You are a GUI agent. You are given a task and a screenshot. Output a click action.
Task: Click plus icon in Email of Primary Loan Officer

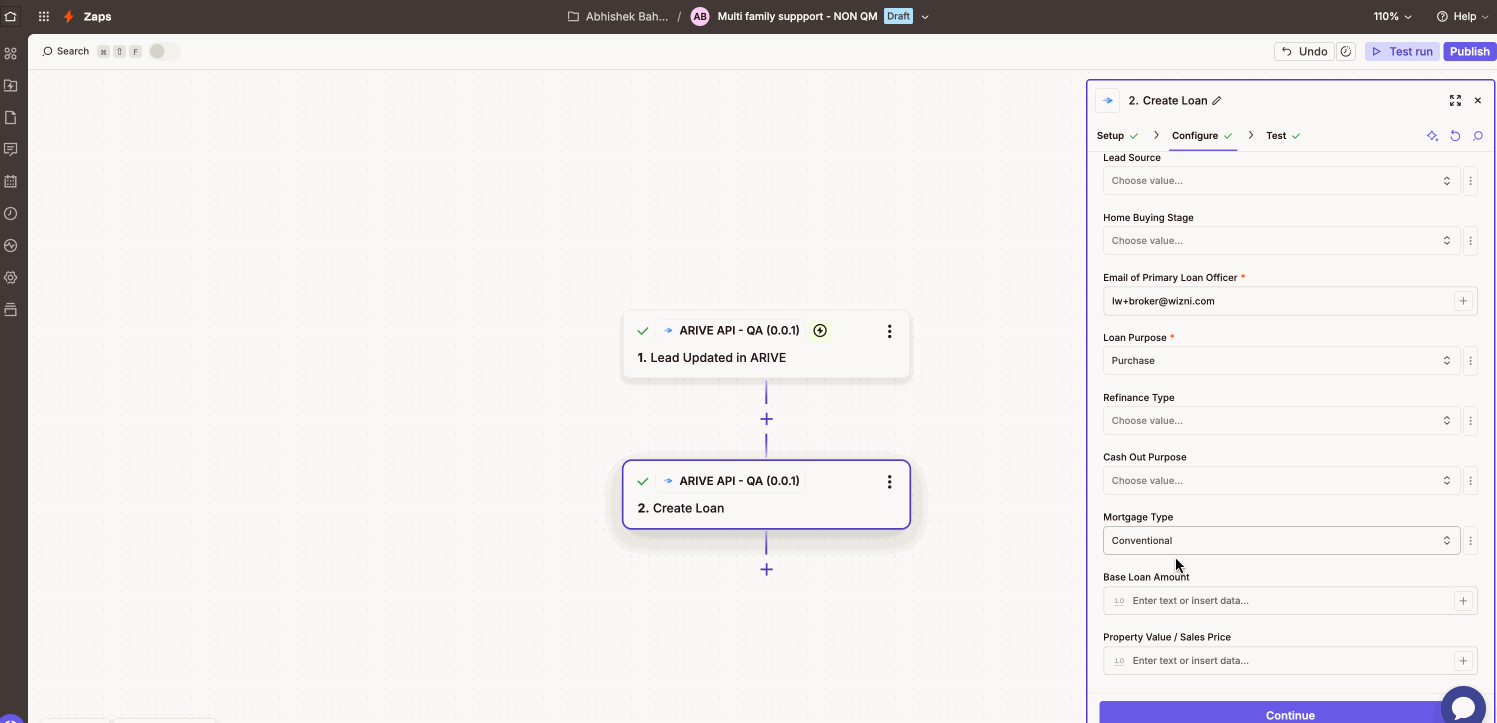tap(1463, 301)
